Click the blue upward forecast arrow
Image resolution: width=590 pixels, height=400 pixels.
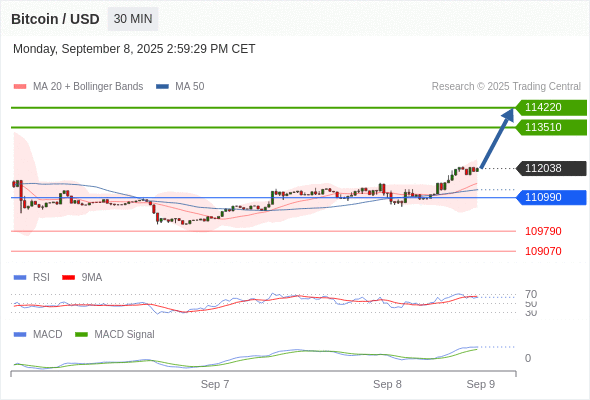pos(497,138)
